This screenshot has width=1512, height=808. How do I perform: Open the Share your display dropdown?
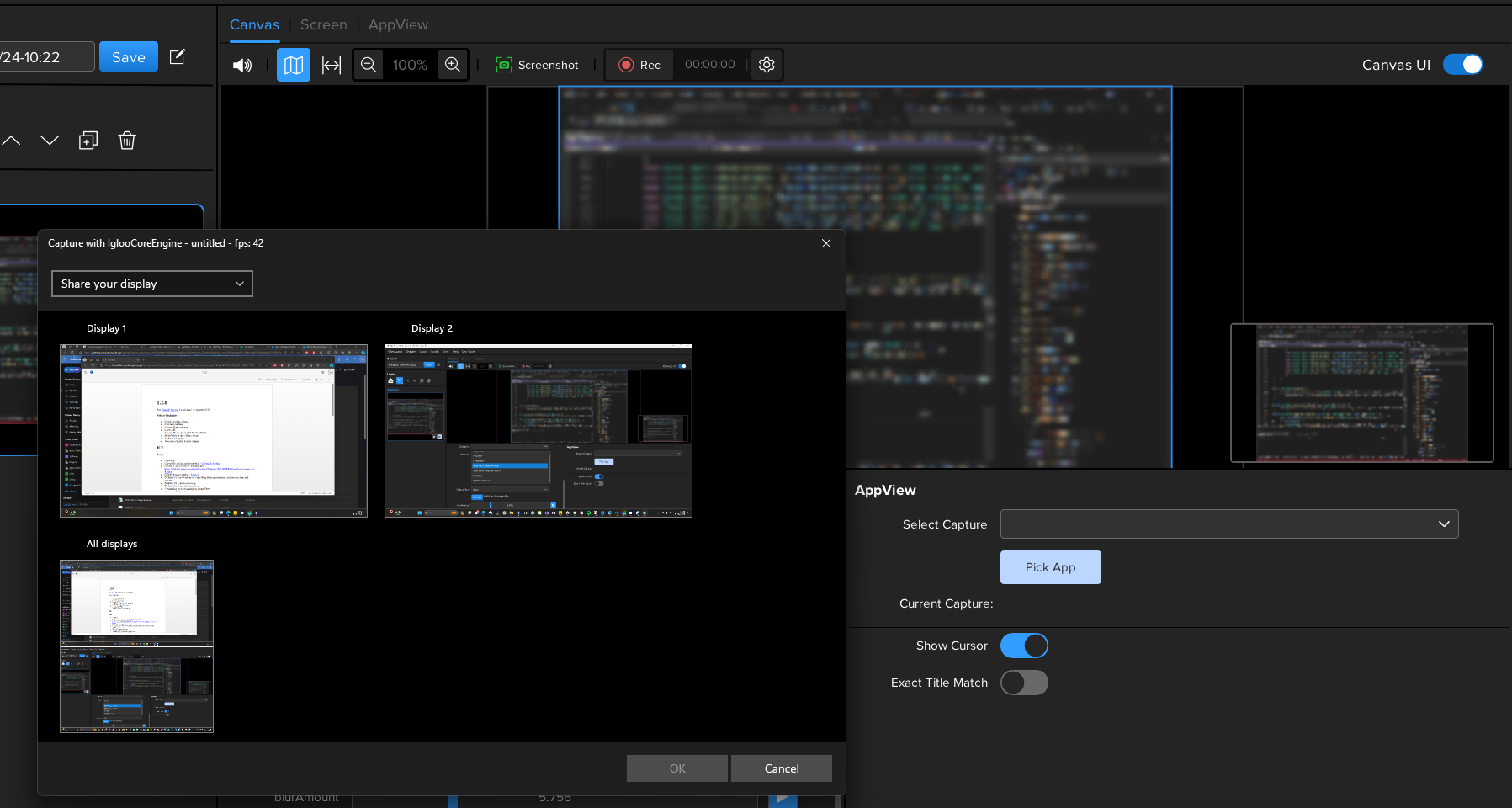pyautogui.click(x=152, y=284)
